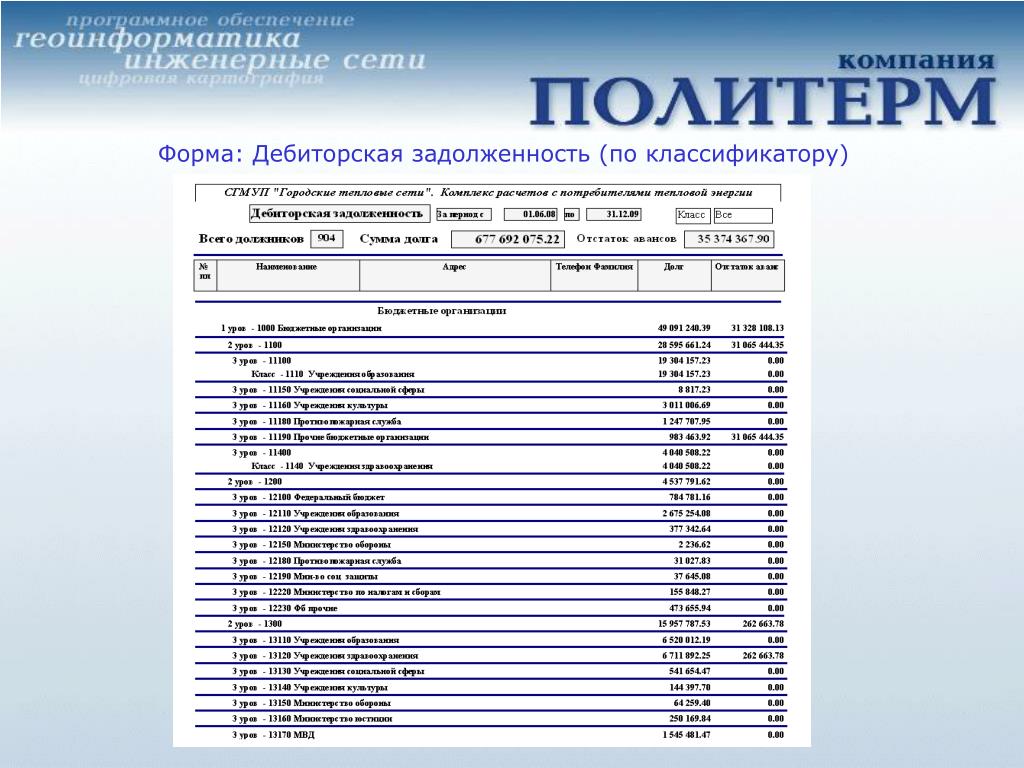Click the № пп column header
Image resolution: width=1024 pixels, height=768 pixels.
tap(205, 275)
